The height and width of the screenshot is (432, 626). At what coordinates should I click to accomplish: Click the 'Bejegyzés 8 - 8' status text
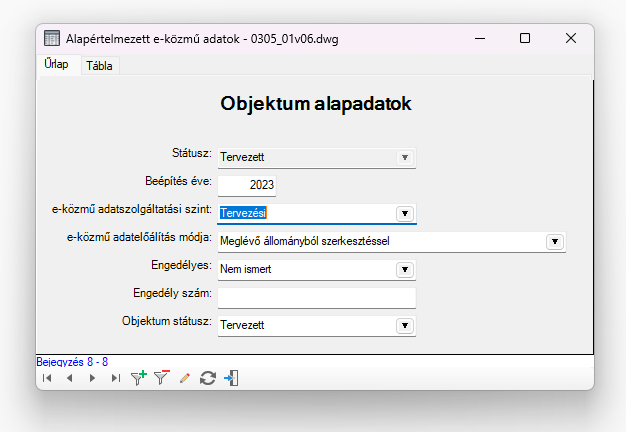[72, 362]
